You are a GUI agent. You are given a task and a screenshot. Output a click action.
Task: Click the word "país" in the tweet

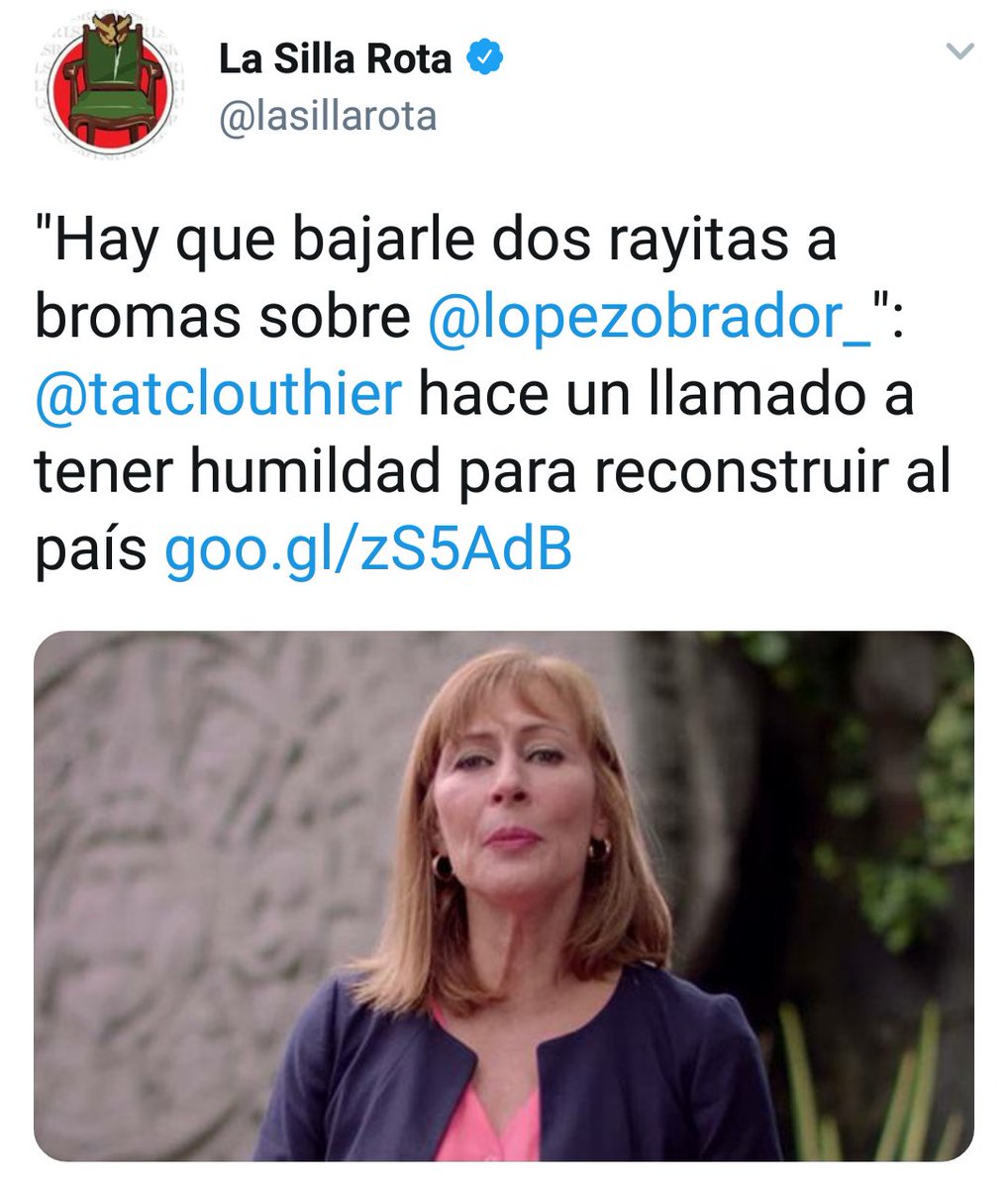(91, 549)
